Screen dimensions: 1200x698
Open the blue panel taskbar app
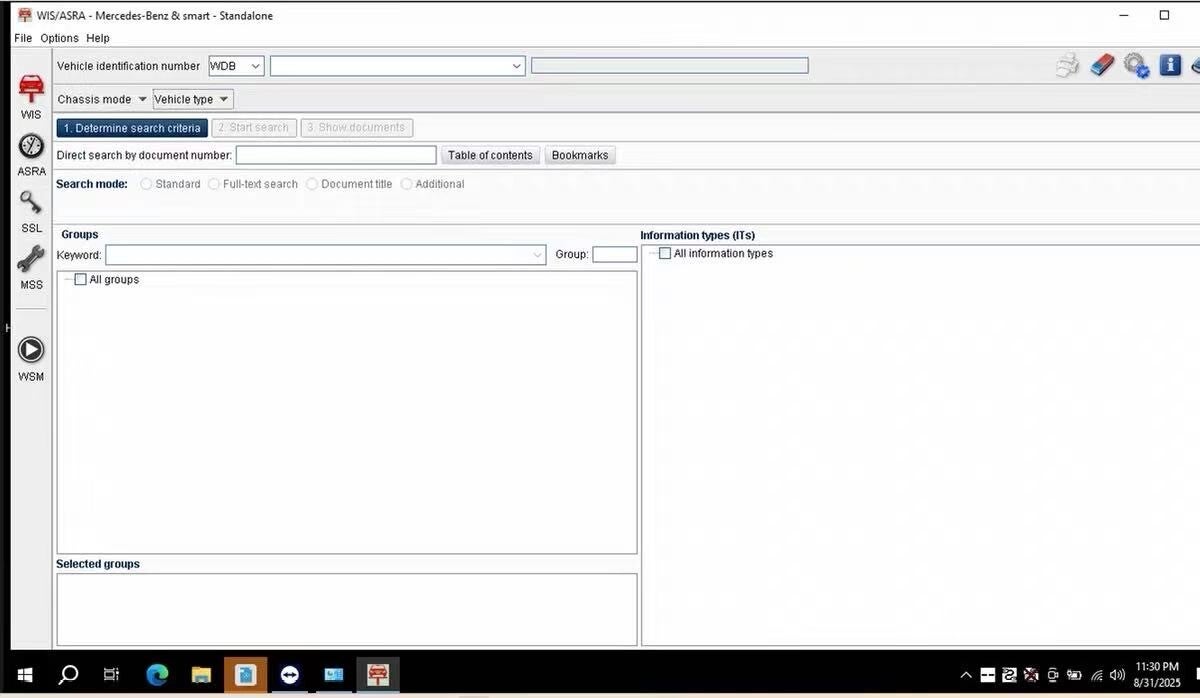(x=334, y=675)
